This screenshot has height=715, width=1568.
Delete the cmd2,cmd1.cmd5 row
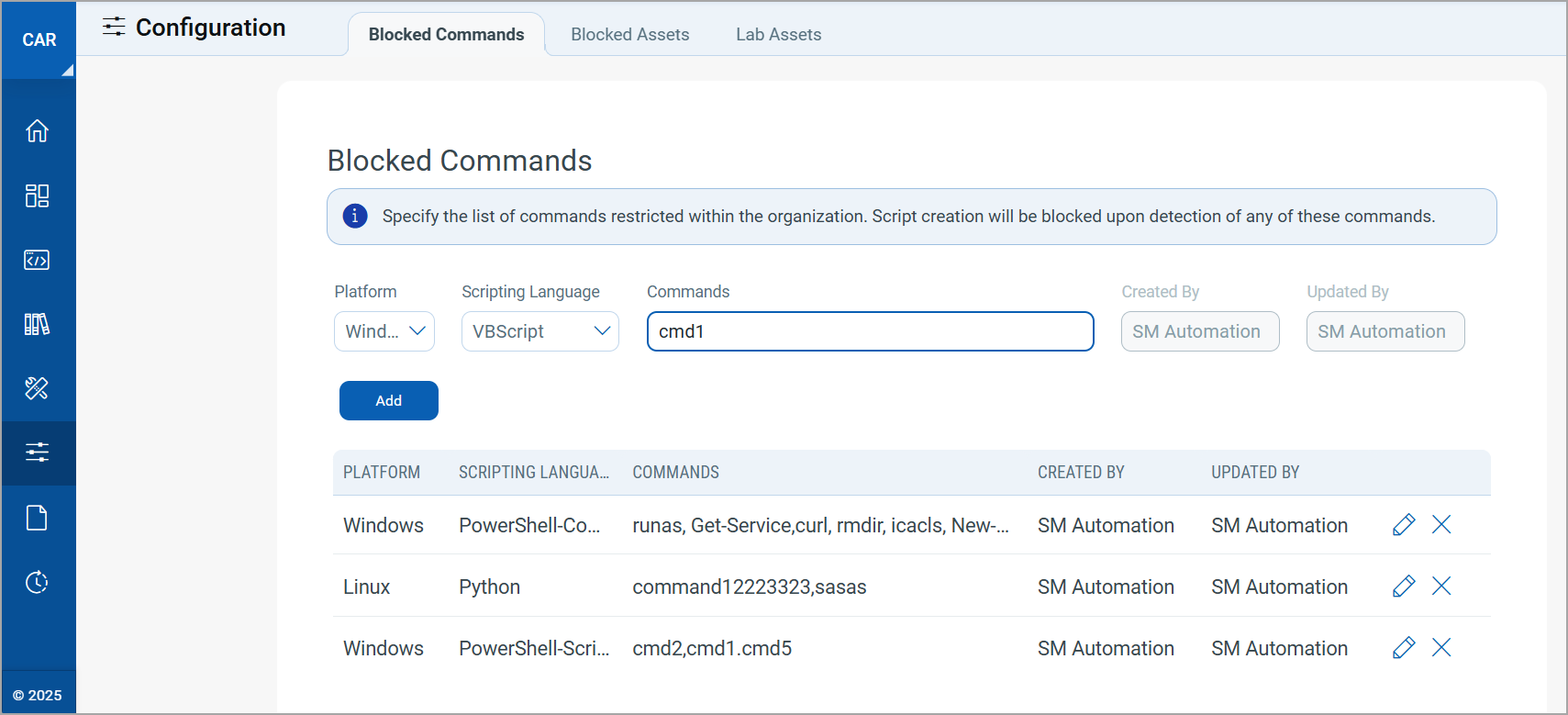pyautogui.click(x=1441, y=648)
